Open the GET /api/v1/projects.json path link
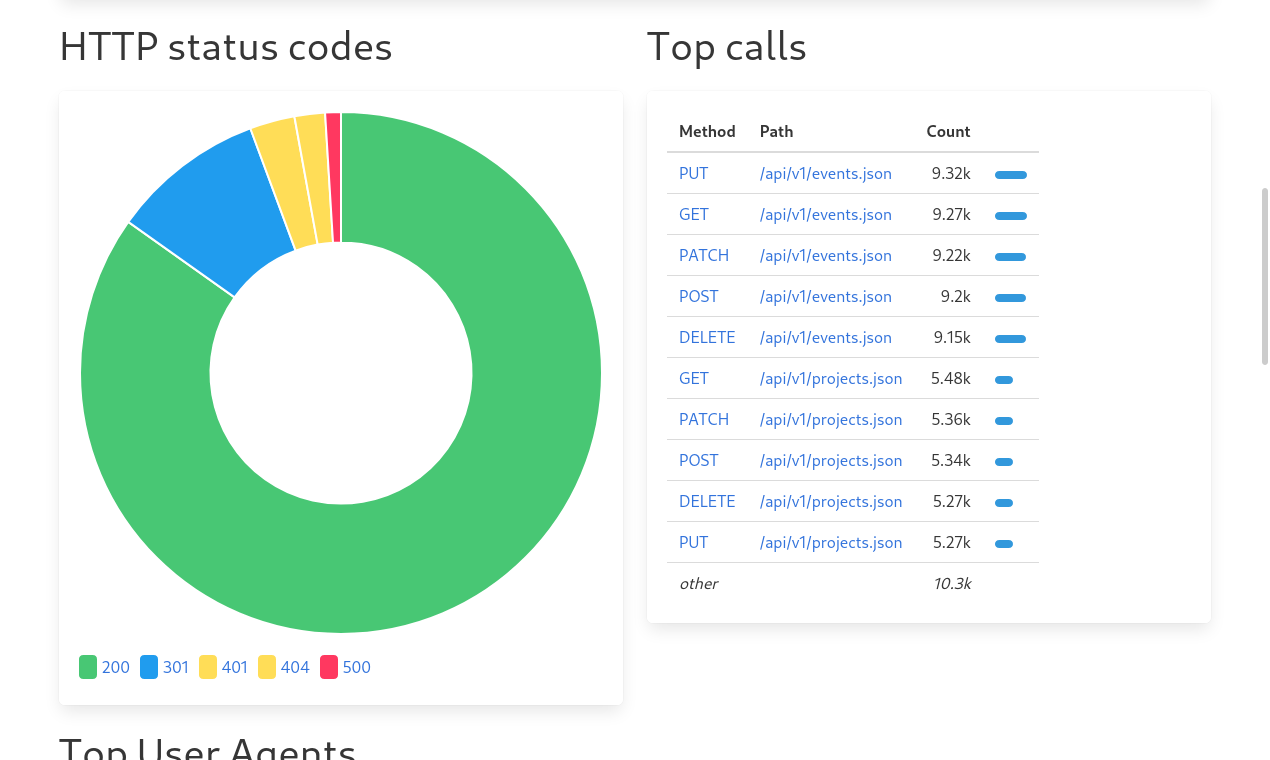Image resolution: width=1270 pixels, height=760 pixels. click(x=831, y=378)
